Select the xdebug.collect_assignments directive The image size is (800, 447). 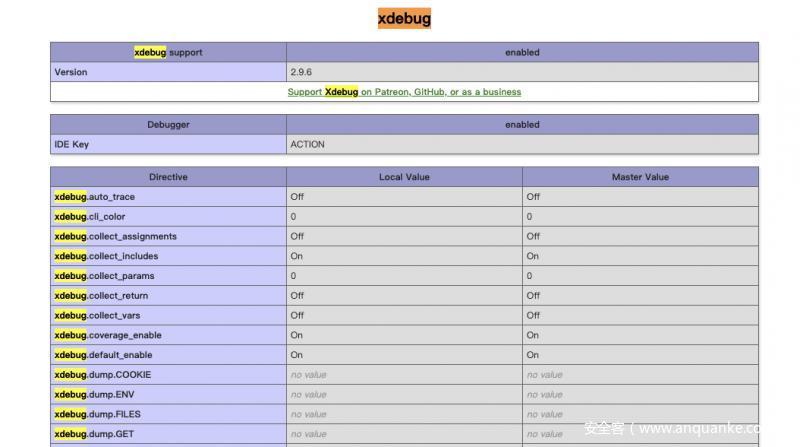168,236
